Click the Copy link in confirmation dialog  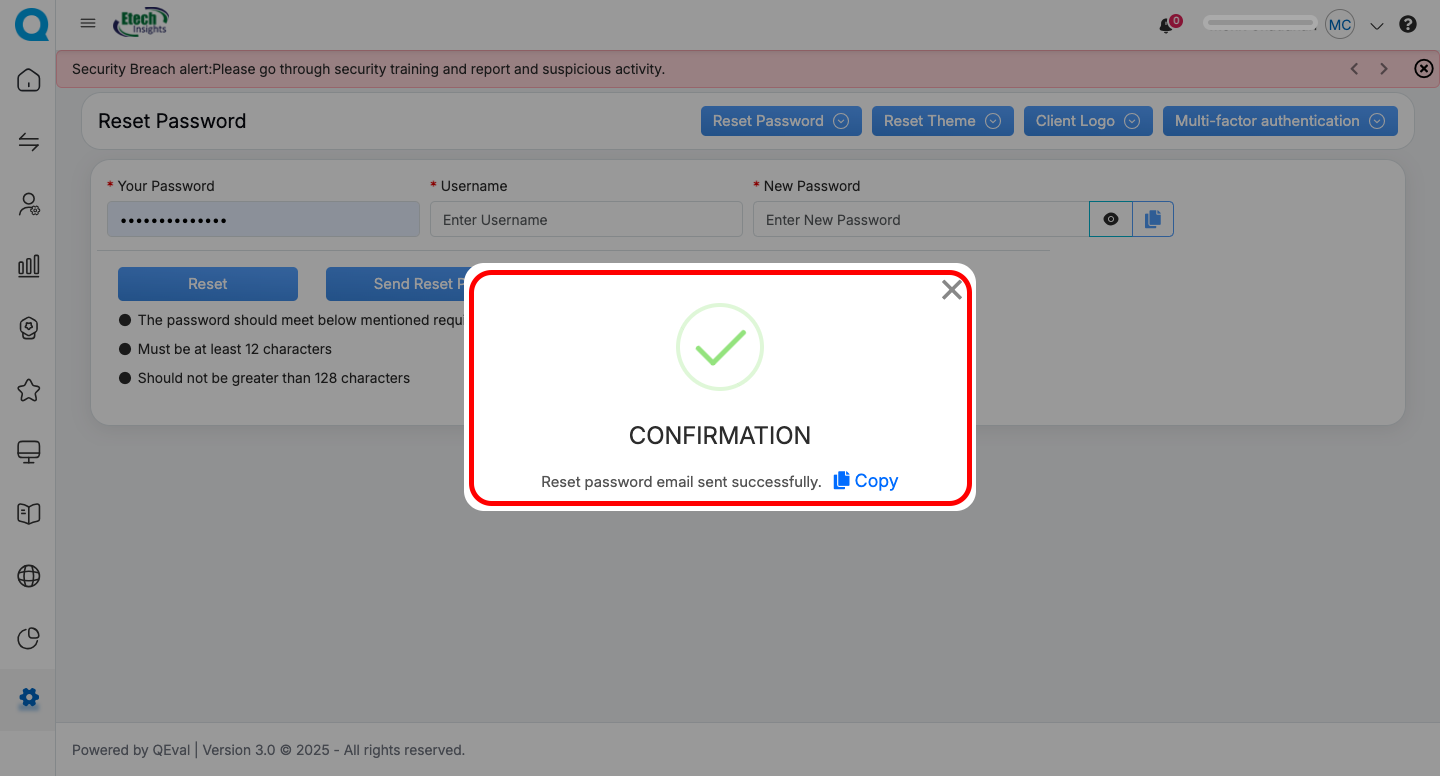pos(866,481)
